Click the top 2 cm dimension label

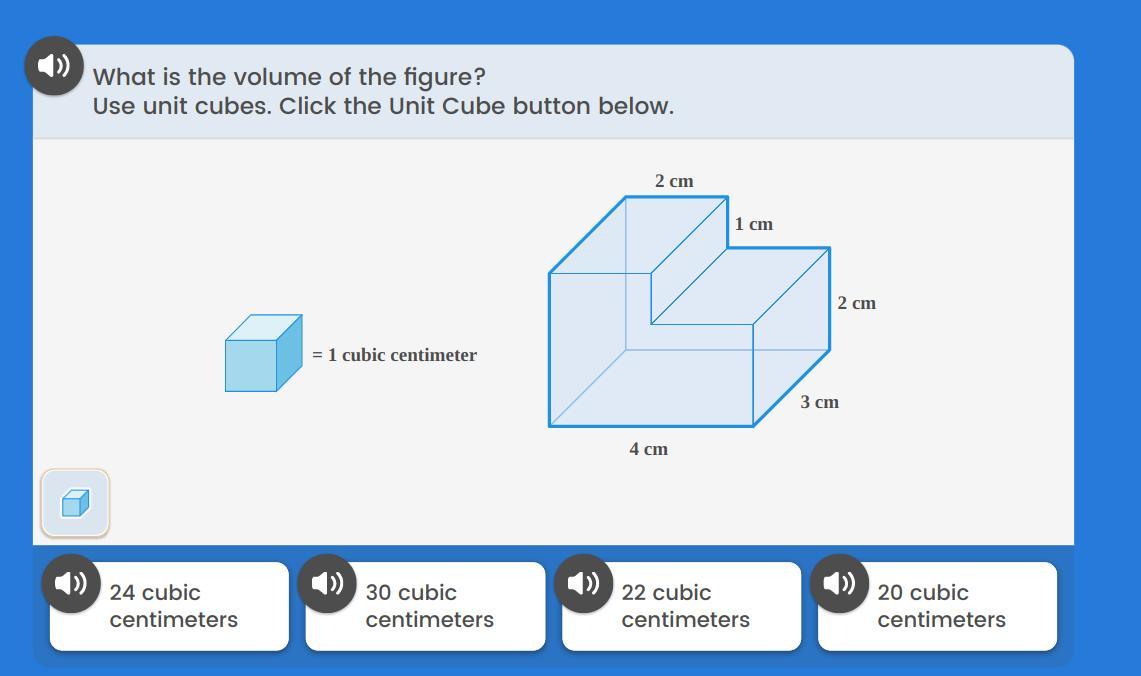(x=674, y=180)
